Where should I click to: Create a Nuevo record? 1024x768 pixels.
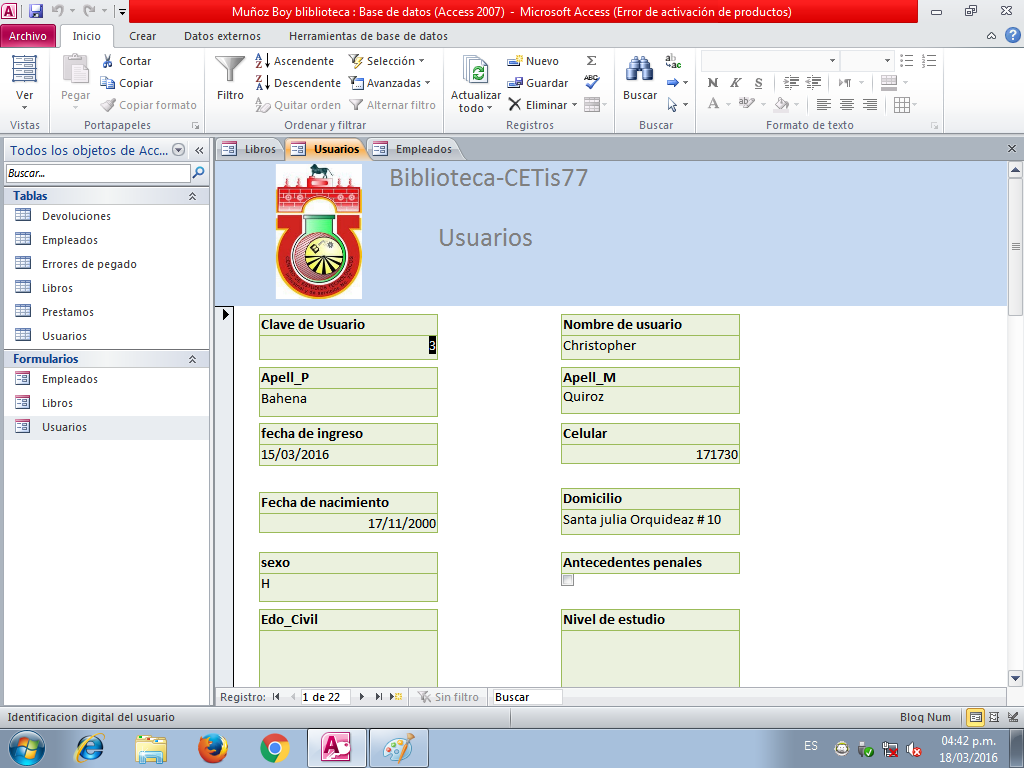[x=533, y=61]
